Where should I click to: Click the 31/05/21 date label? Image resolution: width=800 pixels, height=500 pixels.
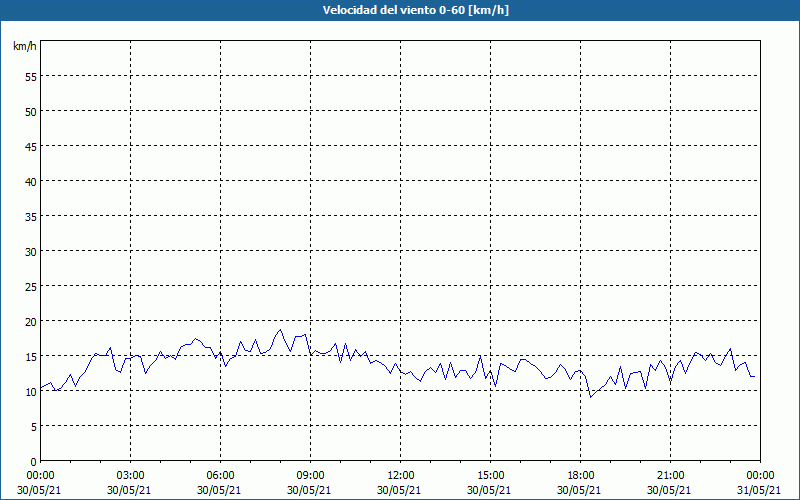point(759,490)
